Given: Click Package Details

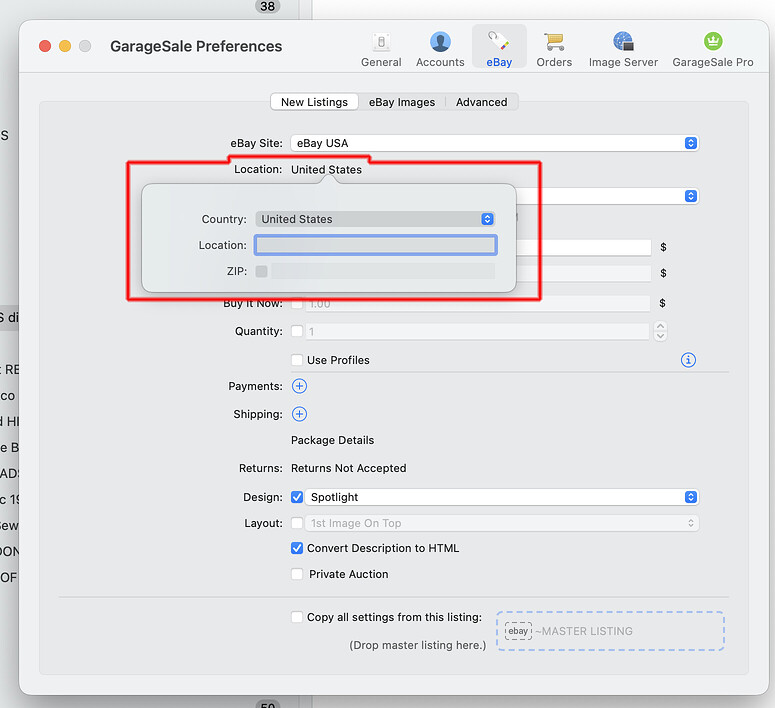Looking at the screenshot, I should pos(332,440).
